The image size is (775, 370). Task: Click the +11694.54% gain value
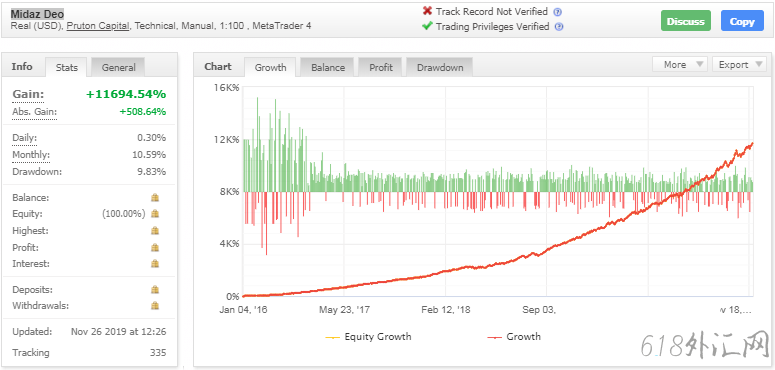coord(126,94)
